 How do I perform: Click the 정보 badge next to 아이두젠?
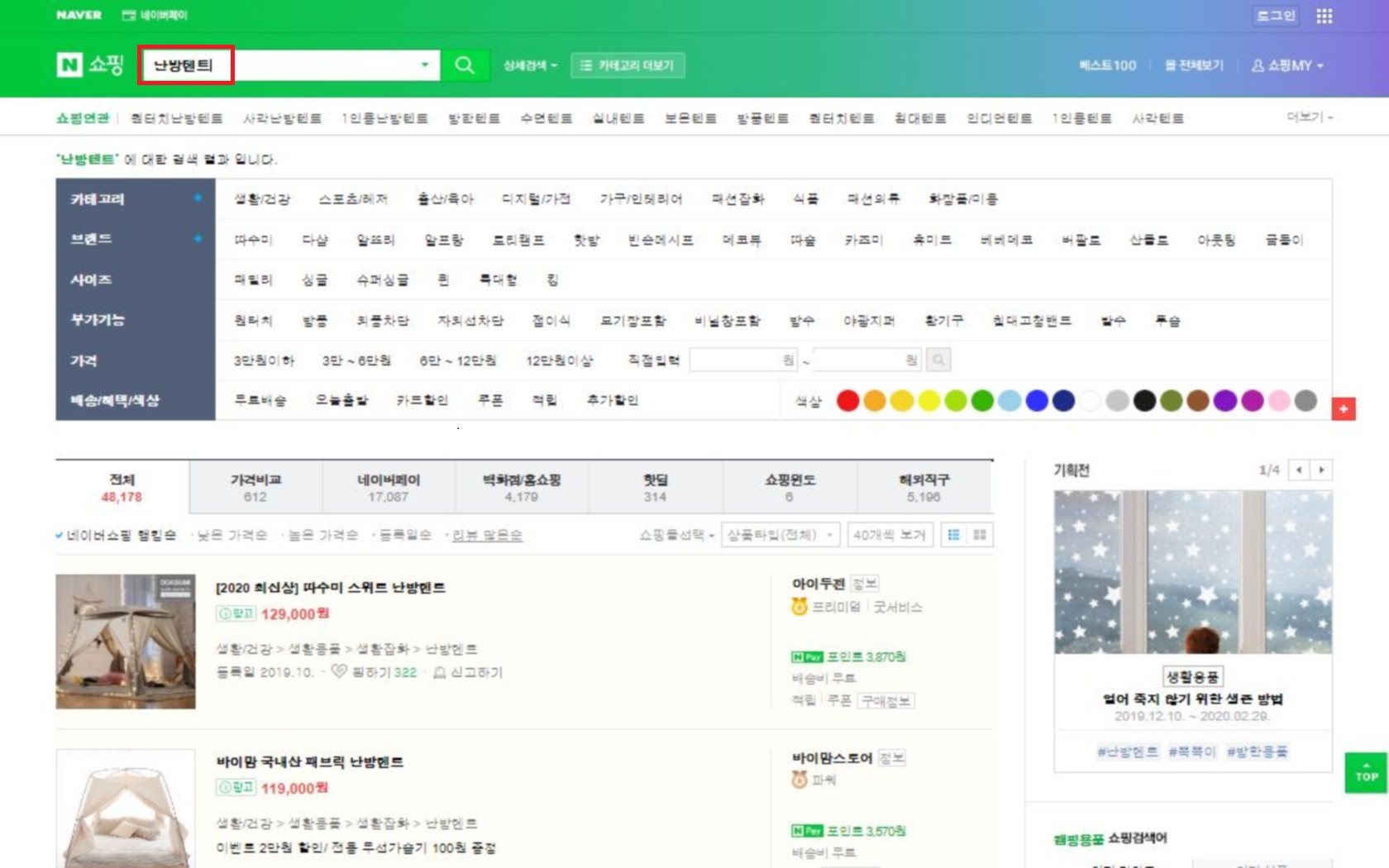pyautogui.click(x=865, y=584)
